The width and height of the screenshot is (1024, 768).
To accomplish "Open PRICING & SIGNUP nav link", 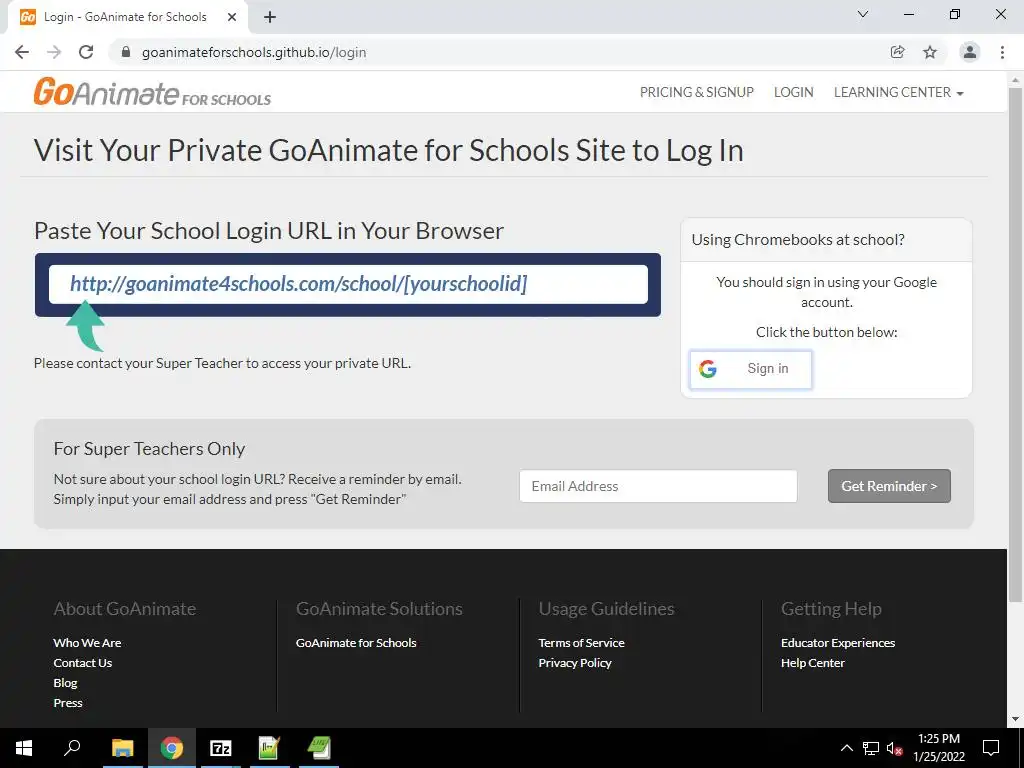I will pos(697,92).
